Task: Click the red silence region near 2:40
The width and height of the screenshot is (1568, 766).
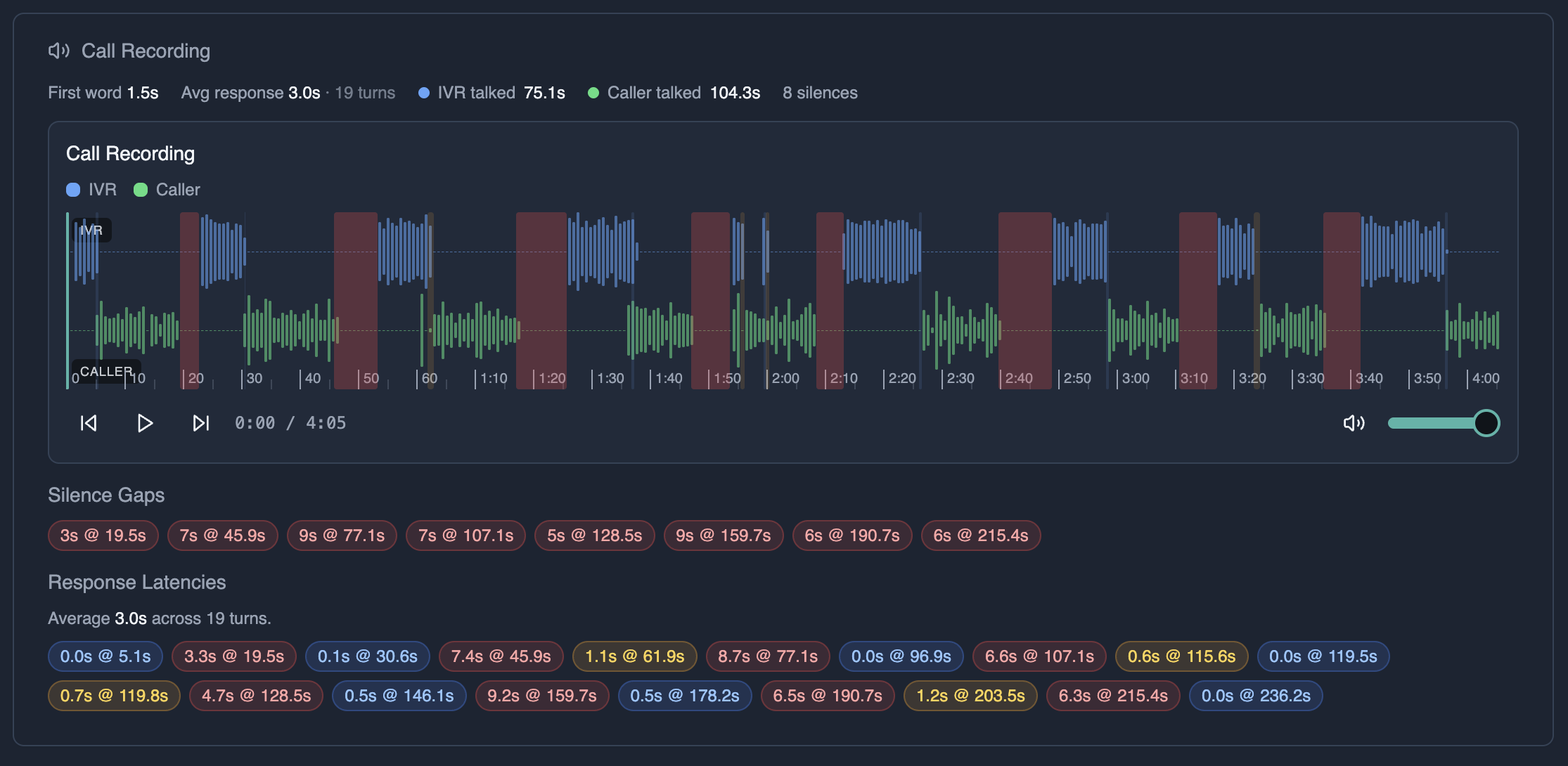Action: (1025, 300)
